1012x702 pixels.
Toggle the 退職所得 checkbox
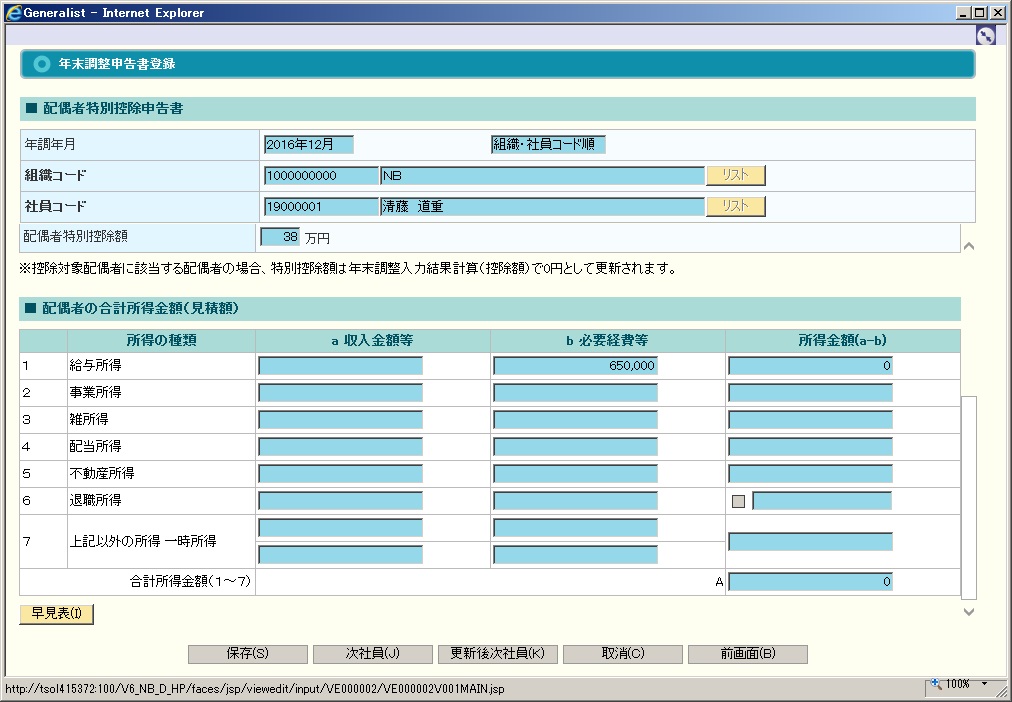coord(739,501)
